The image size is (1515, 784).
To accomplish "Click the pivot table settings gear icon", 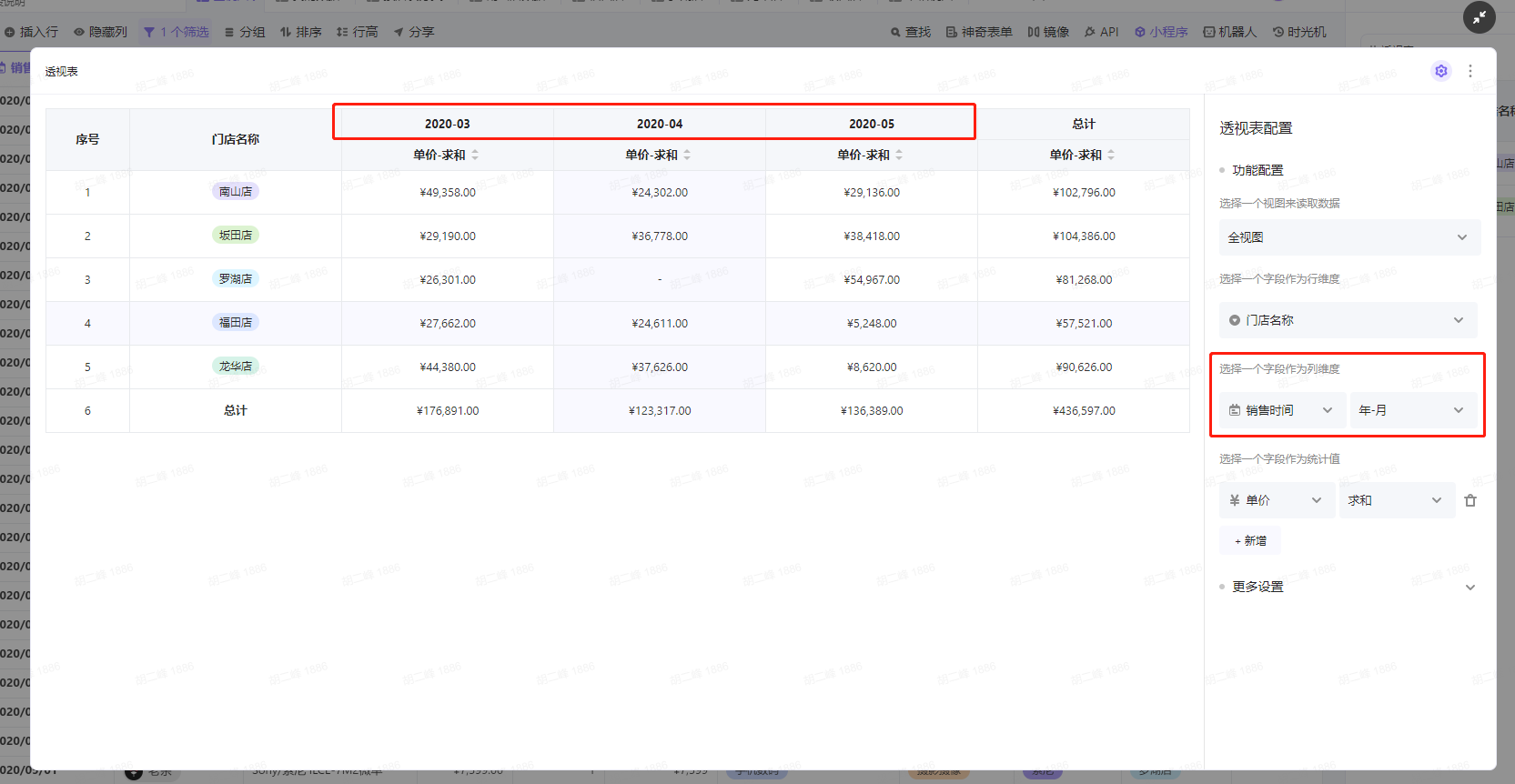I will [1441, 71].
